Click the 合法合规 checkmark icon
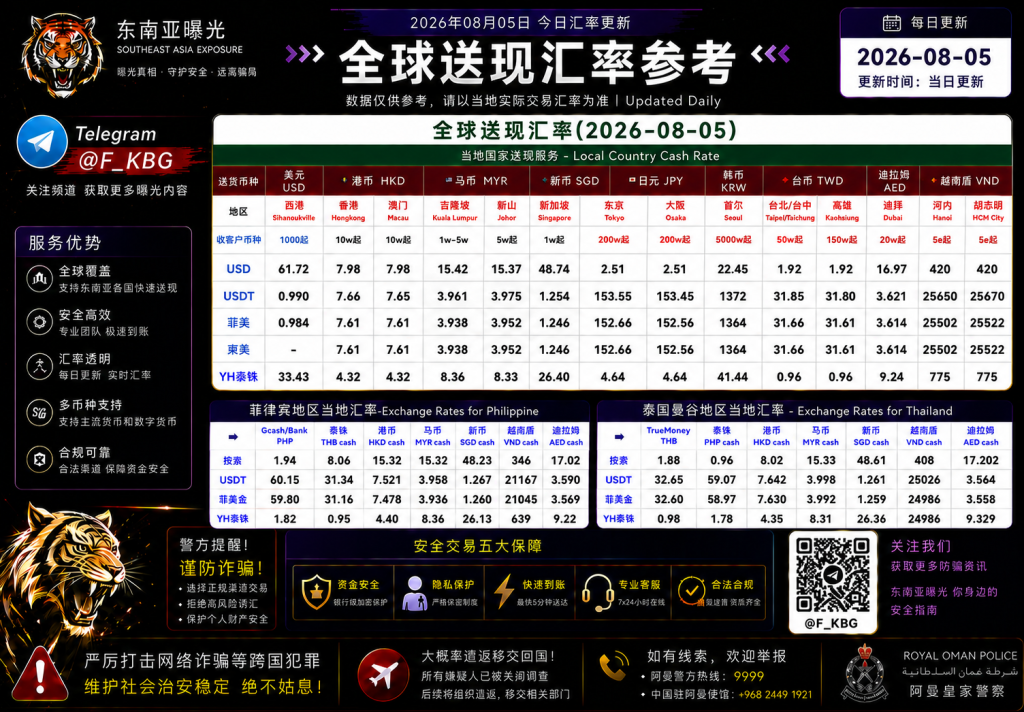This screenshot has width=1024, height=712. point(691,591)
